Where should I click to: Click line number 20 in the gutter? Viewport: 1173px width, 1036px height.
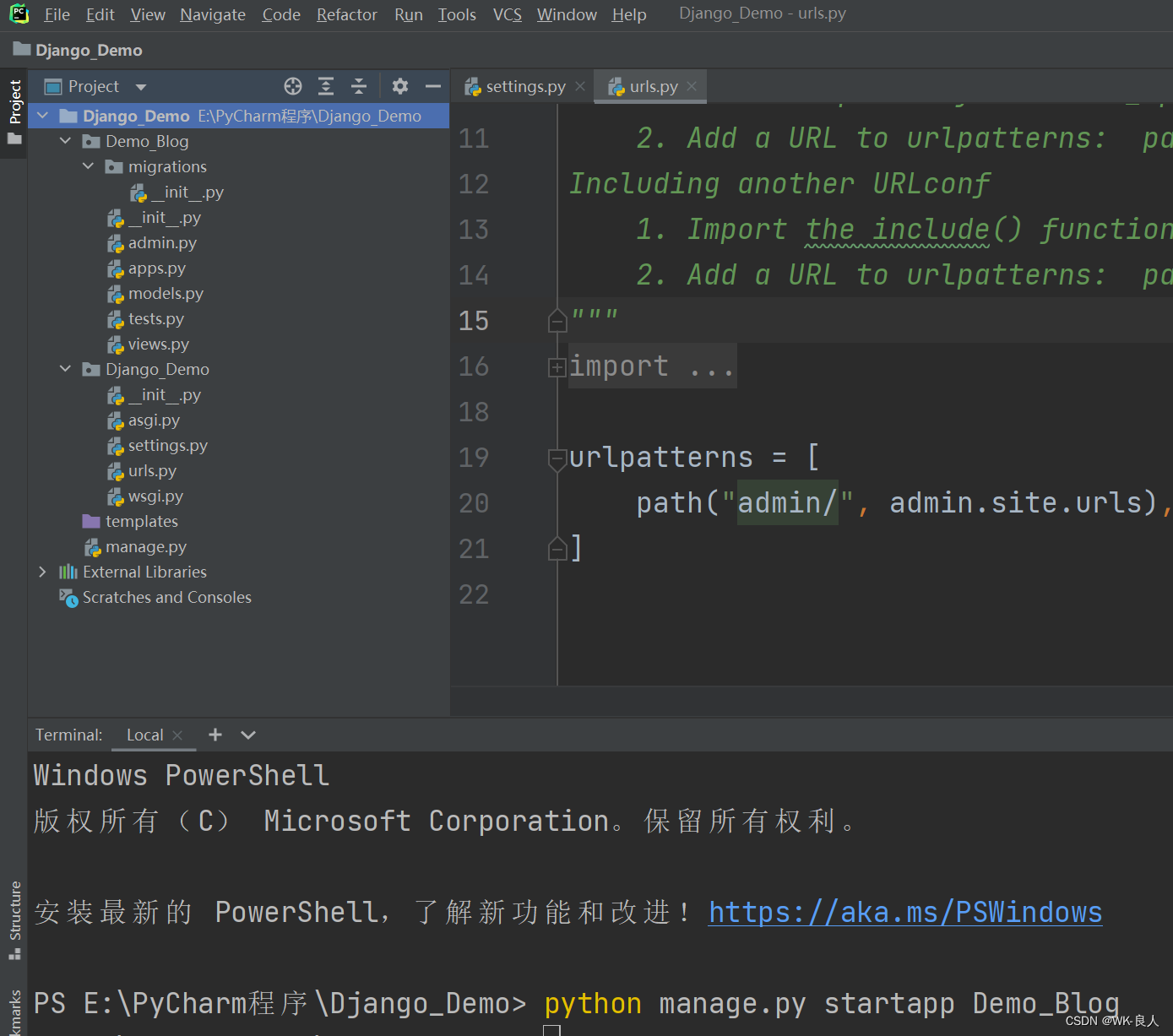pyautogui.click(x=474, y=503)
